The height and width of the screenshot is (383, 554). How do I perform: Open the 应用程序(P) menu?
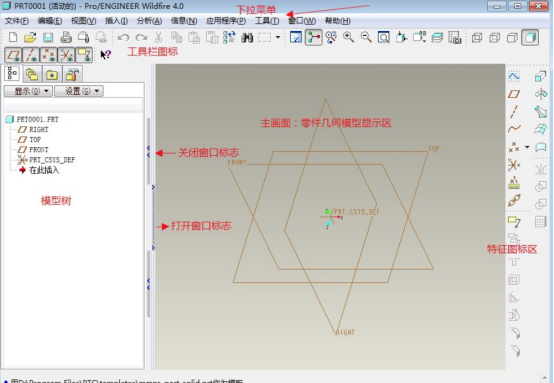click(x=226, y=21)
